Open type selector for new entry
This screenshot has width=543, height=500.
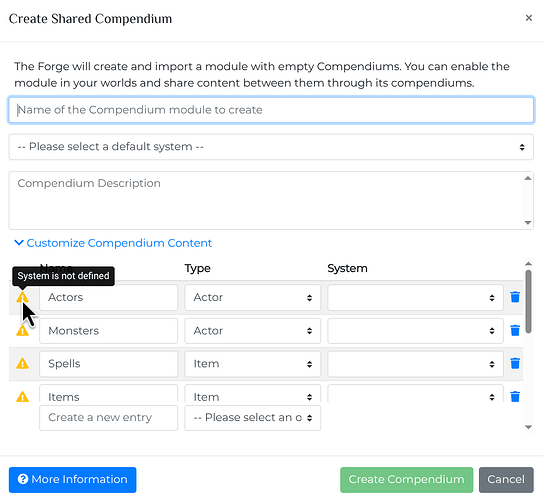pos(252,418)
